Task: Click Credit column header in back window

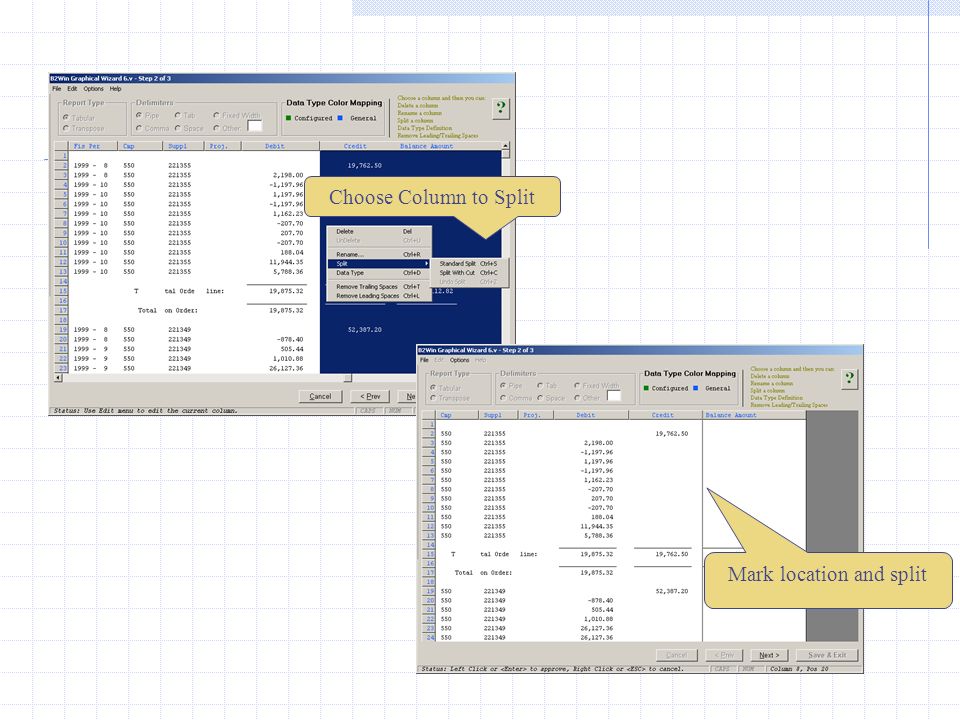Action: [x=355, y=146]
